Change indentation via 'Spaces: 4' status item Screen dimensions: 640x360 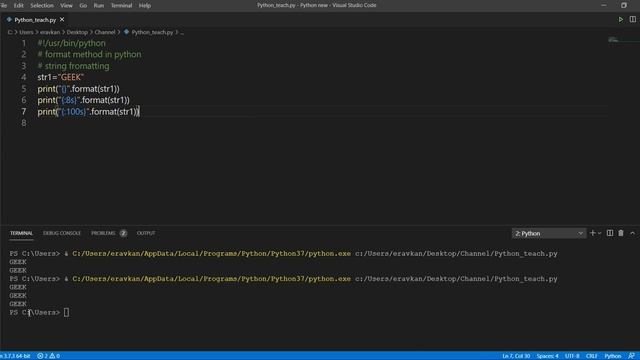click(547, 356)
